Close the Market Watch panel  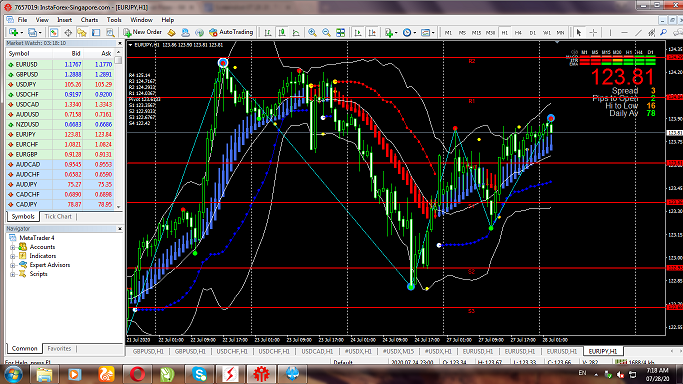(120, 44)
